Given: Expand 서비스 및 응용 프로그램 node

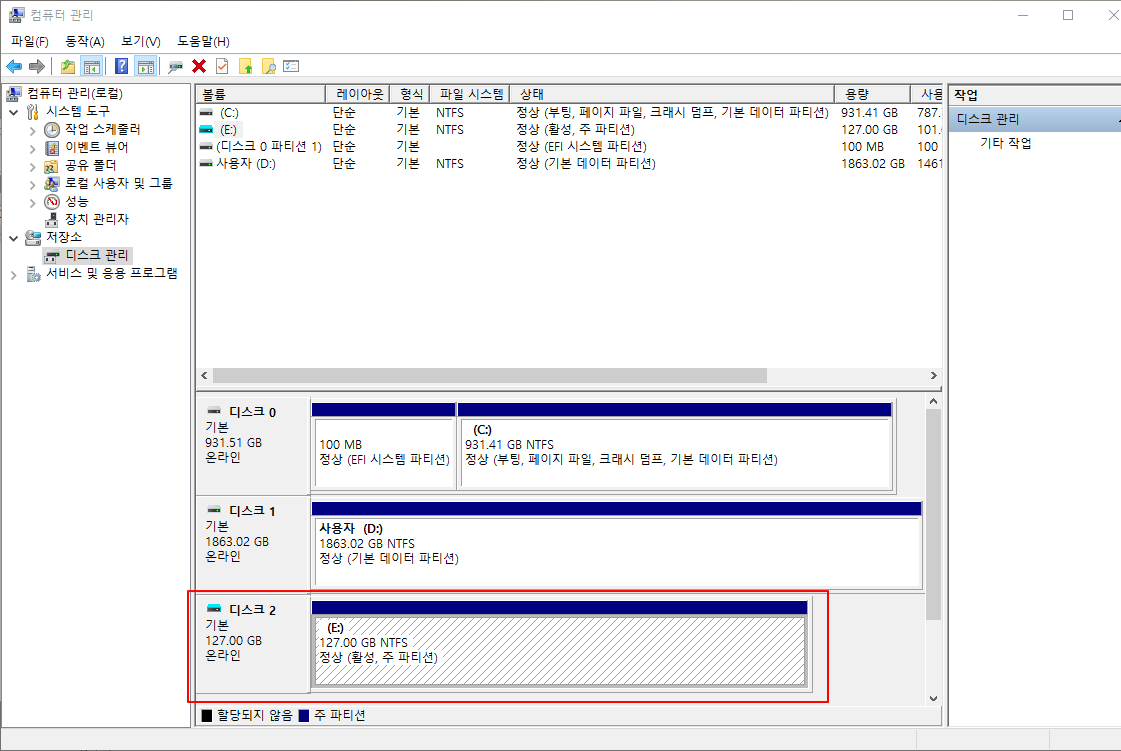Looking at the screenshot, I should coord(14,274).
